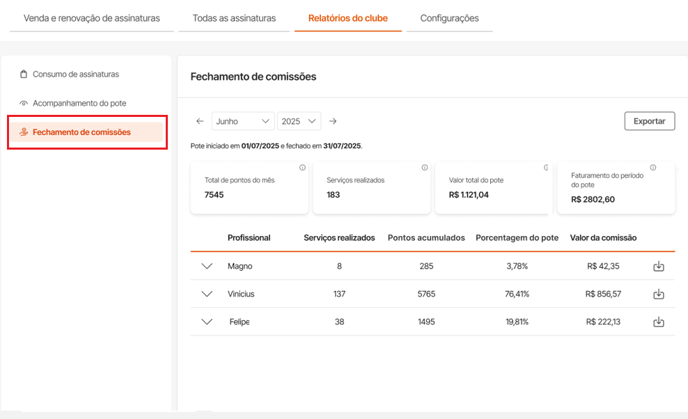
Task: Download Magno's commission report
Action: click(658, 266)
